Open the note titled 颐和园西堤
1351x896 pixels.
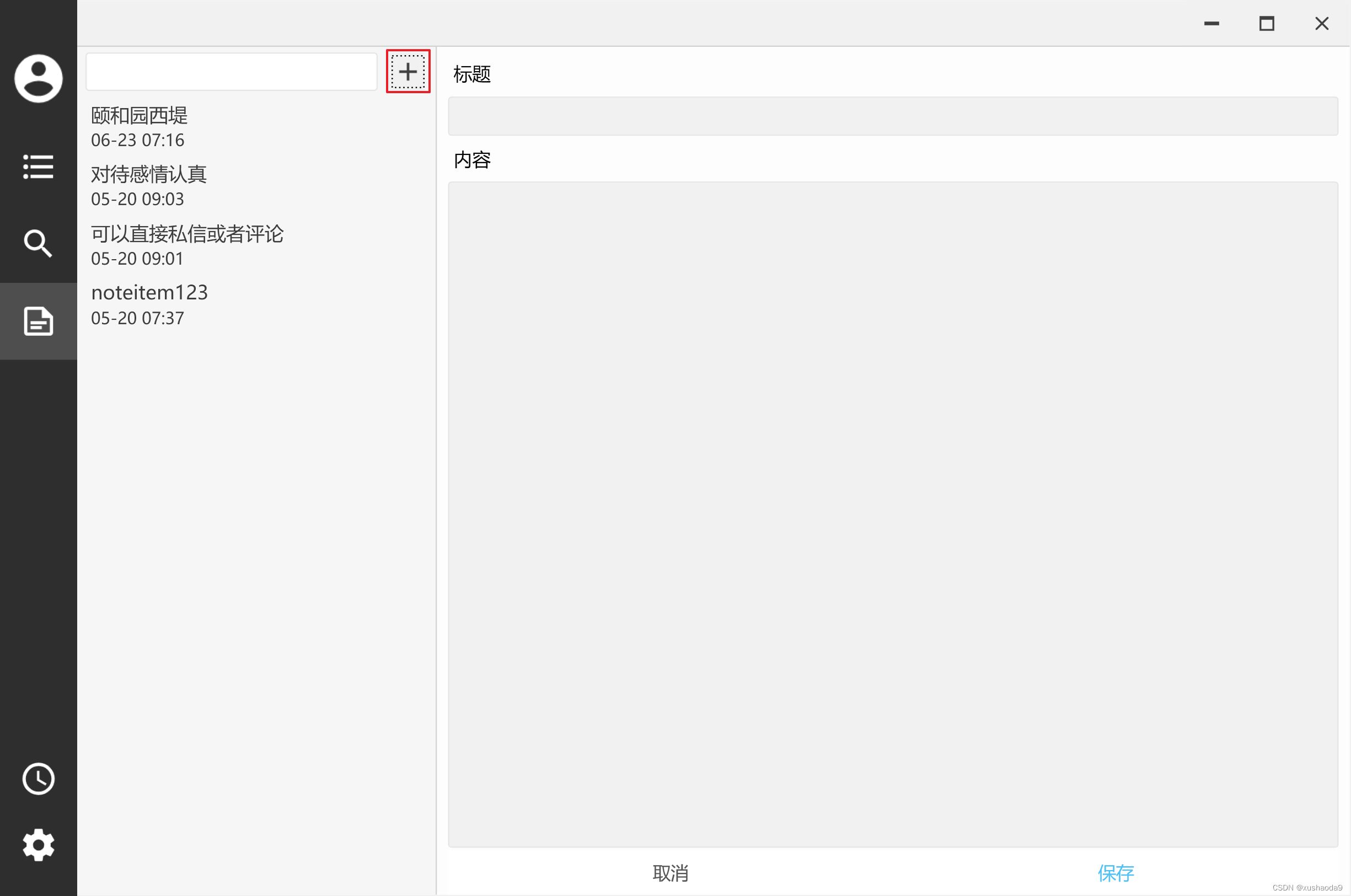pos(140,116)
